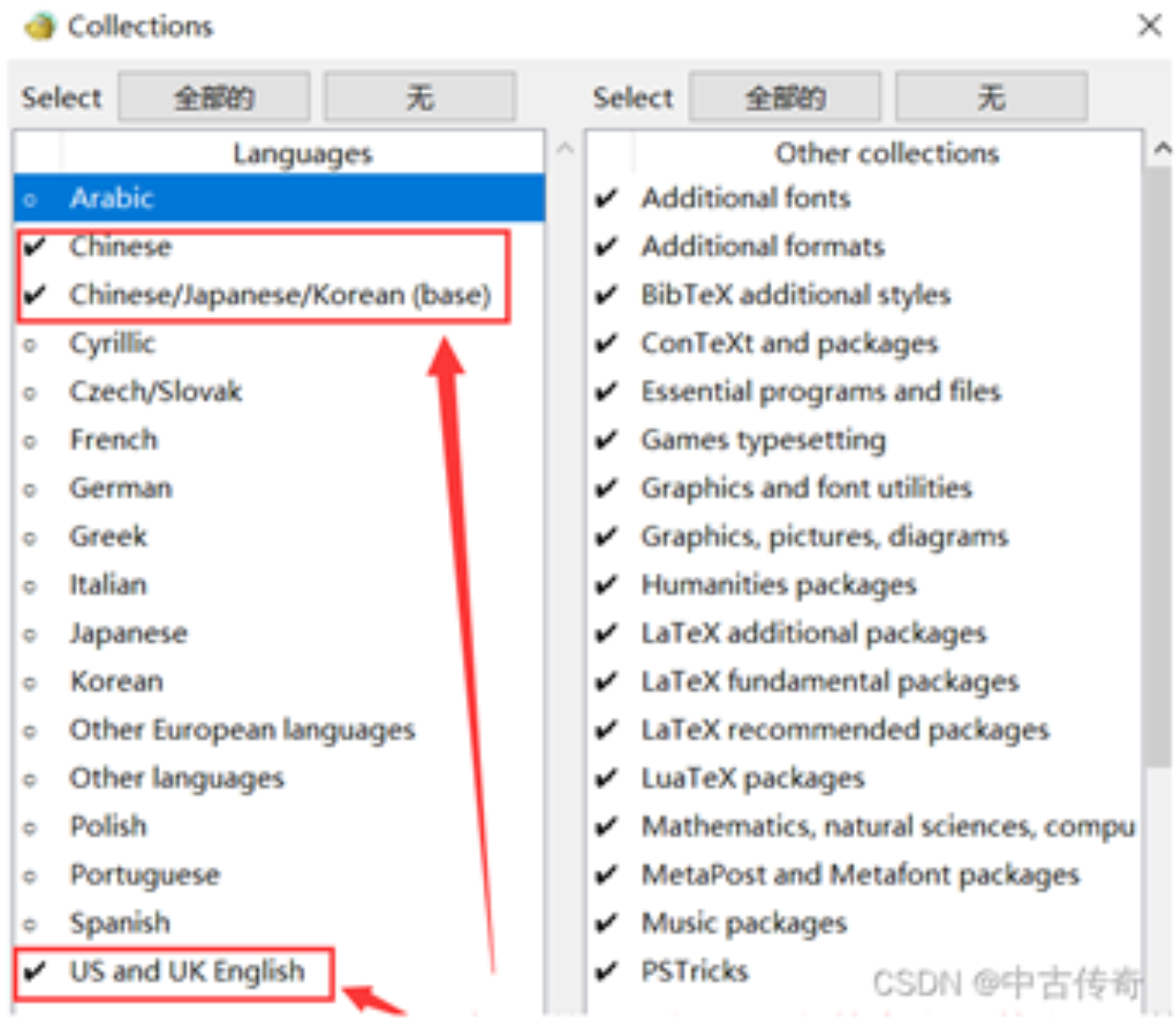Uncheck US and UK English collection
This screenshot has height=1020, width=1176.
tap(279, 971)
